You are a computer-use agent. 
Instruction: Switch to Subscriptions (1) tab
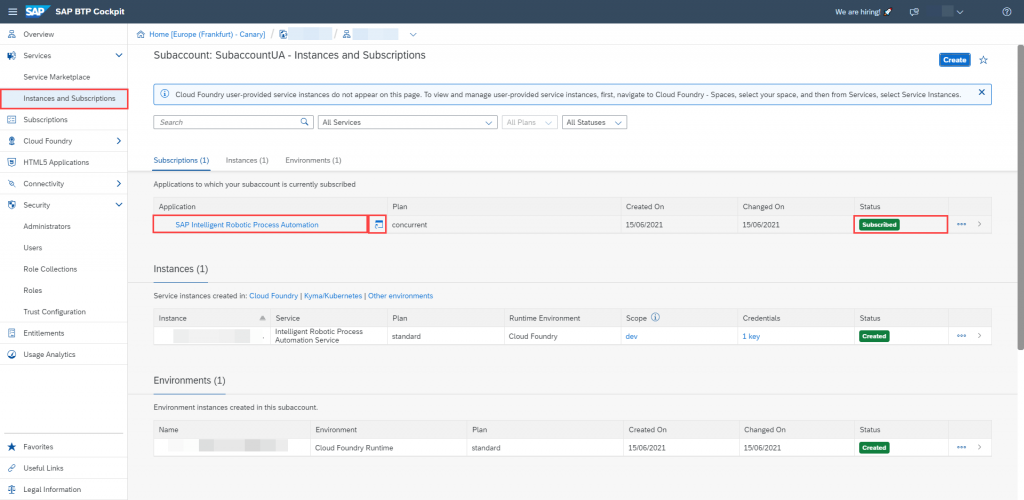tap(181, 160)
